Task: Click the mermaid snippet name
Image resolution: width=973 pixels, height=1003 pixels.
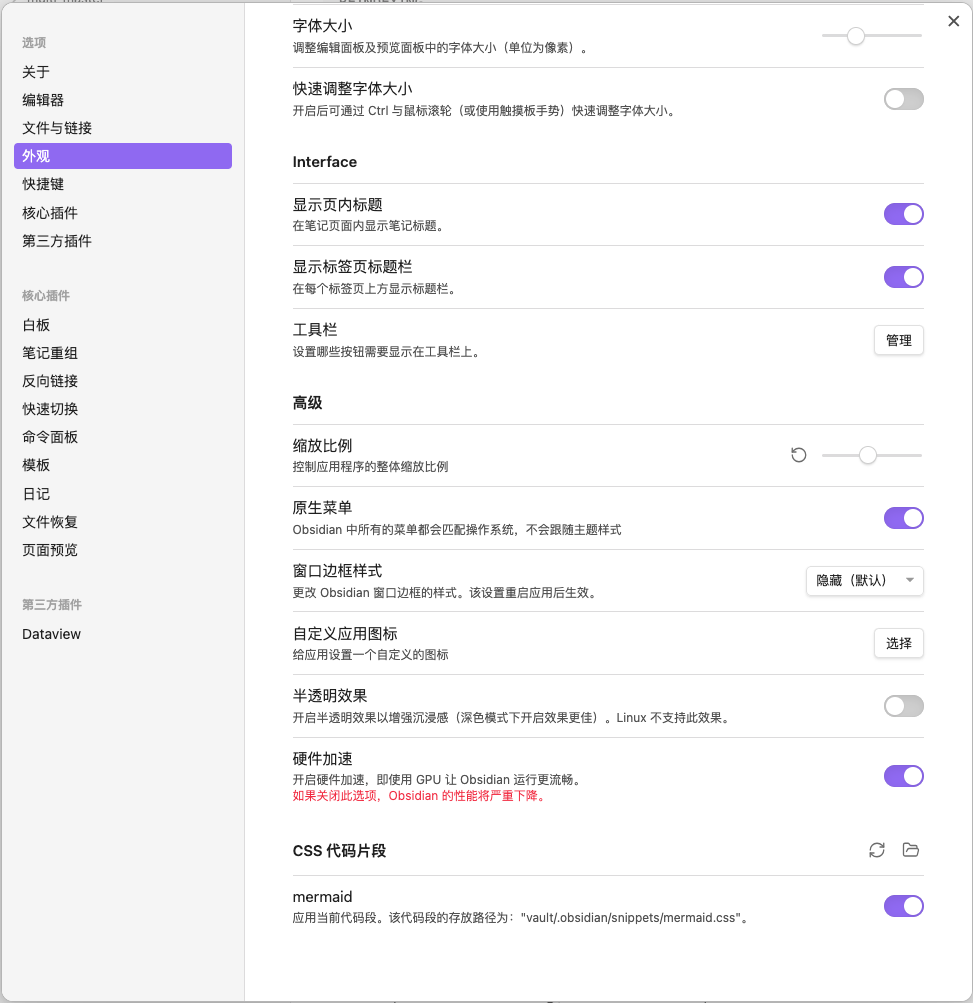Action: point(322,897)
